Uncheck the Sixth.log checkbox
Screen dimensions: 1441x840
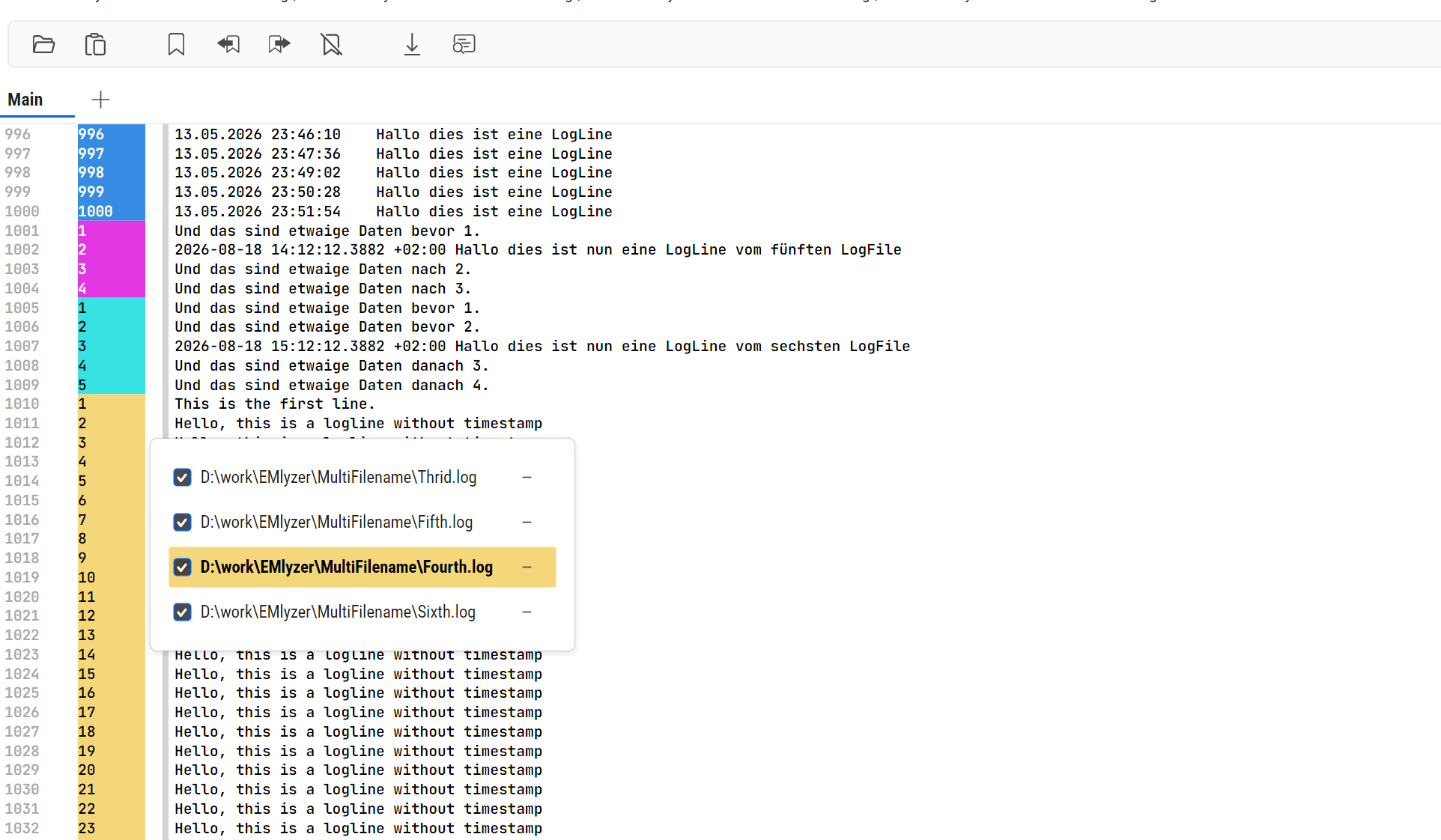(182, 612)
